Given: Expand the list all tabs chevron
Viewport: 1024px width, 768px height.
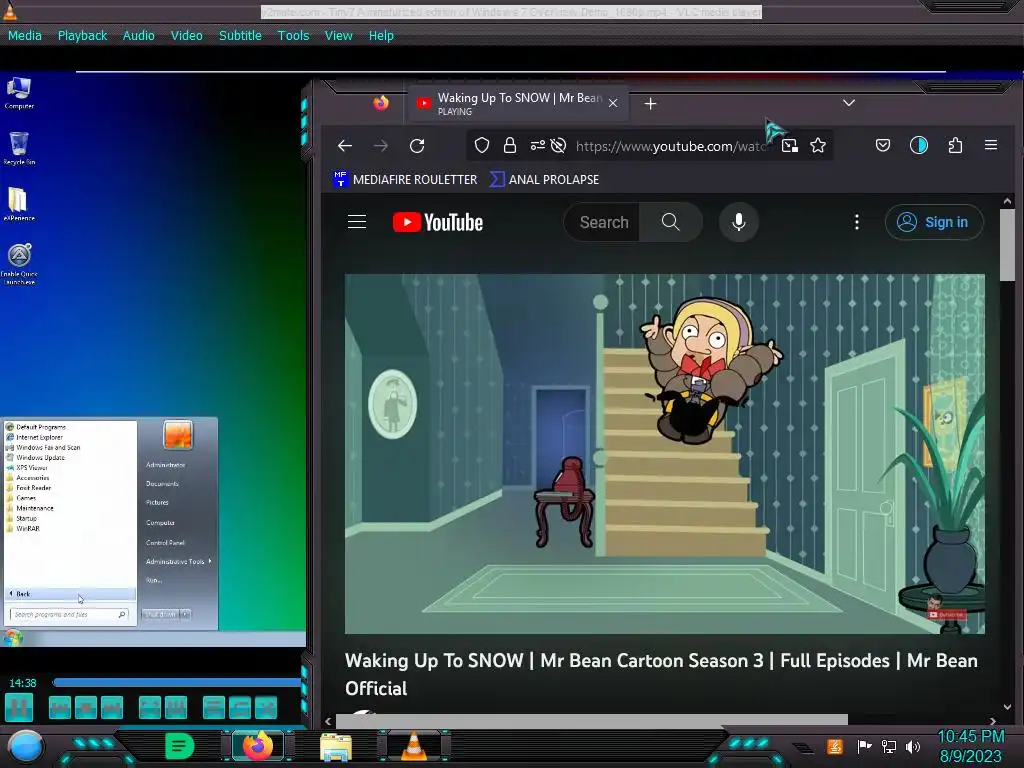Looking at the screenshot, I should 848,103.
